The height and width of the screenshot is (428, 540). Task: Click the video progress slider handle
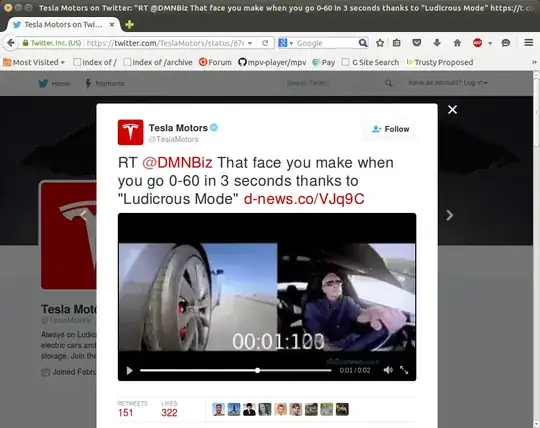(258, 370)
